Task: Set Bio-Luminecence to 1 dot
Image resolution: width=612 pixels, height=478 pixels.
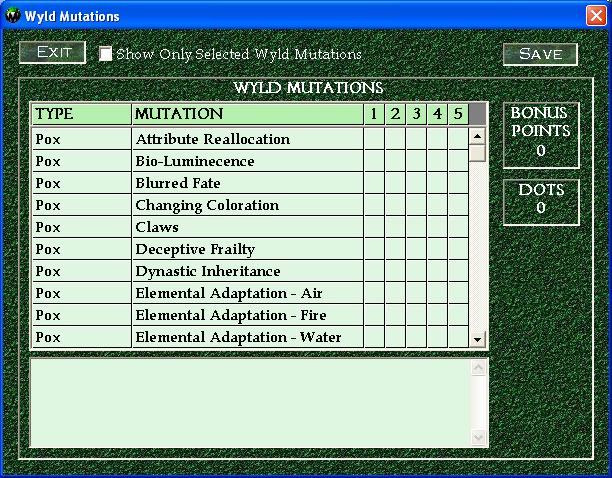Action: click(374, 161)
